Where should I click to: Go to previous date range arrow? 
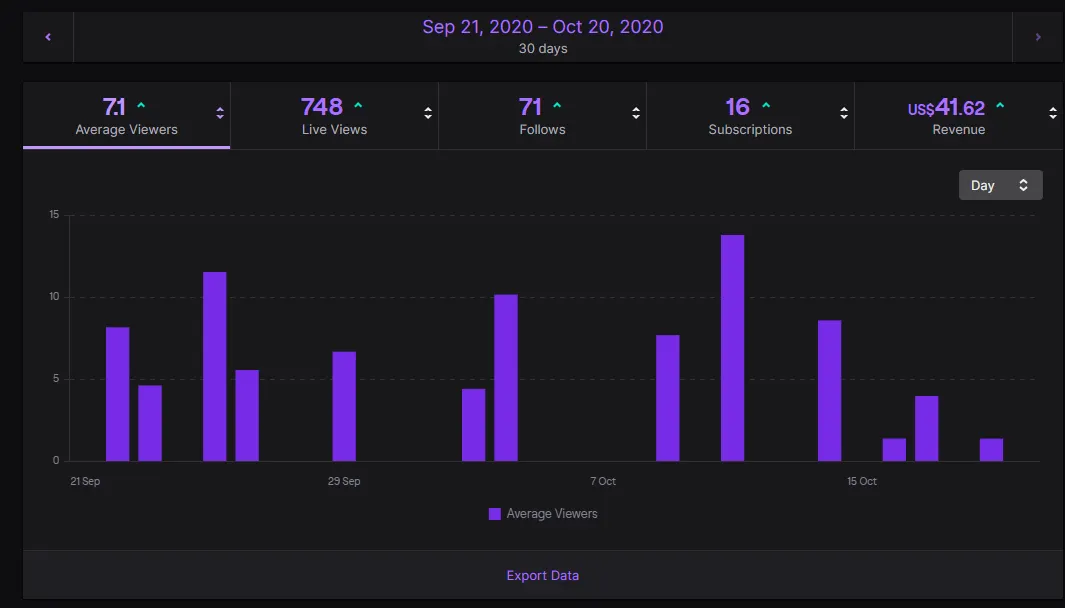(x=48, y=37)
